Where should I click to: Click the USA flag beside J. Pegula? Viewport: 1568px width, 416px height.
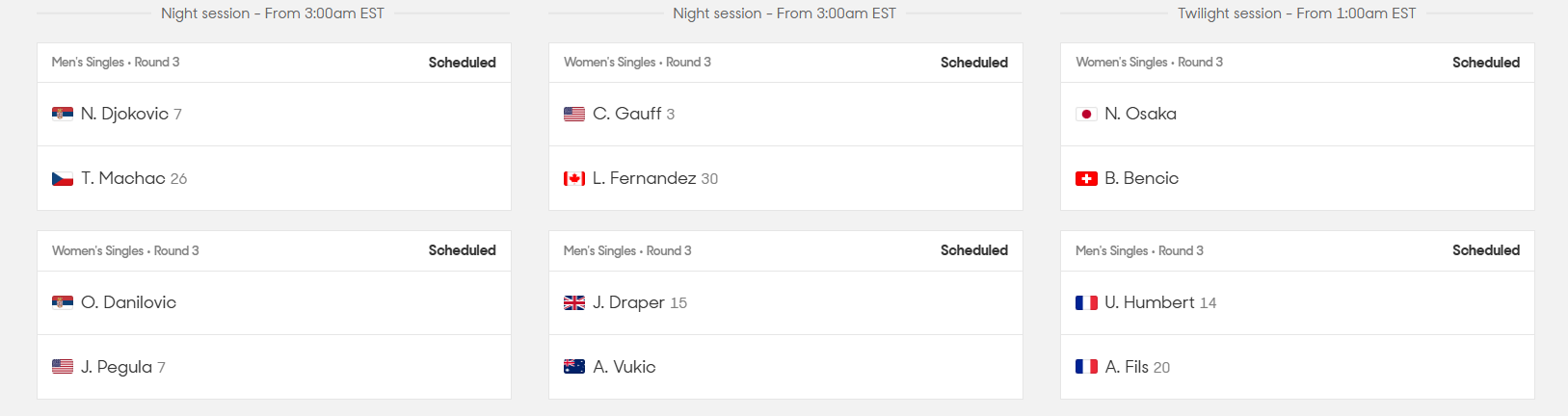pos(63,367)
